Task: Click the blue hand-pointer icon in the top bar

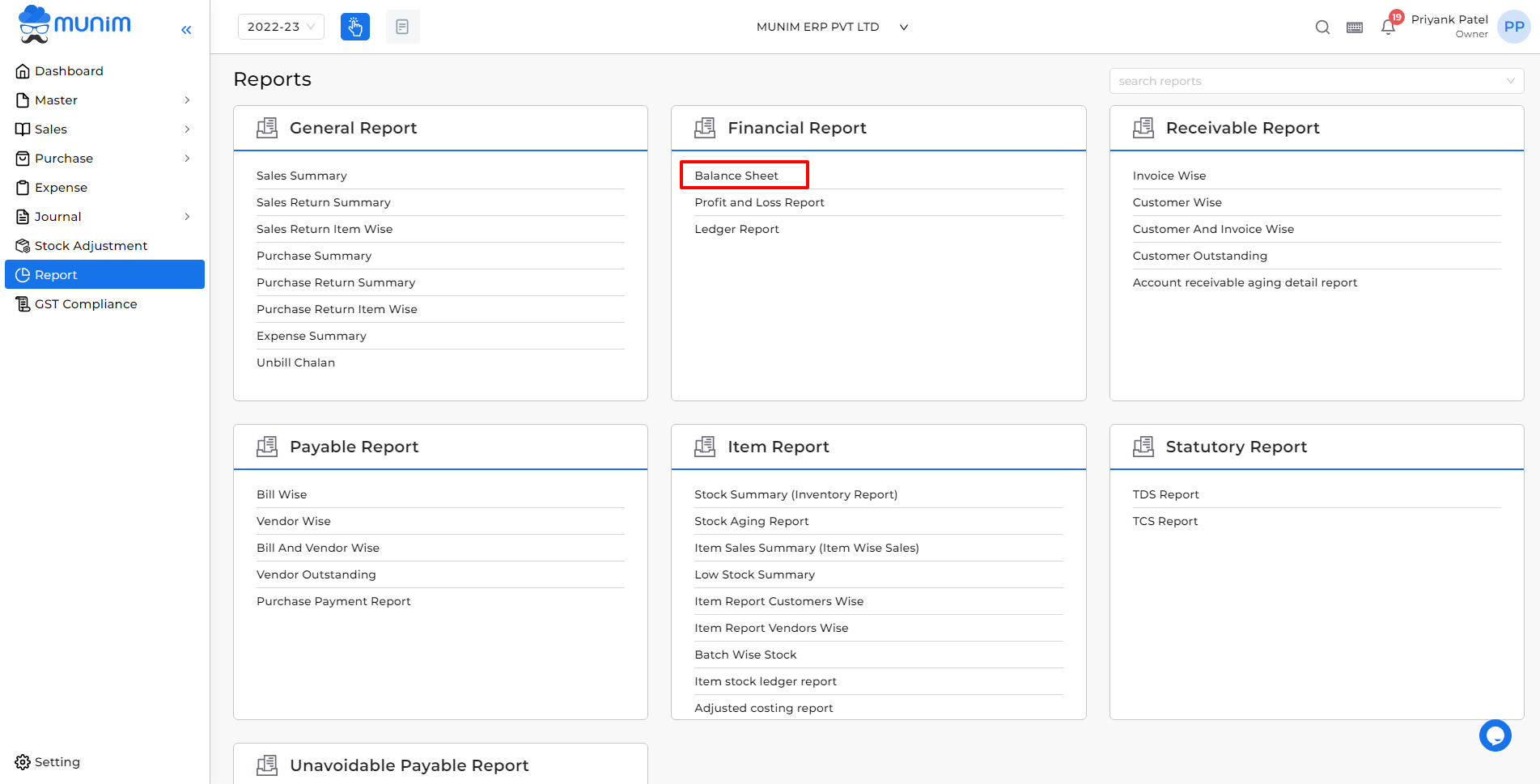Action: (x=355, y=27)
